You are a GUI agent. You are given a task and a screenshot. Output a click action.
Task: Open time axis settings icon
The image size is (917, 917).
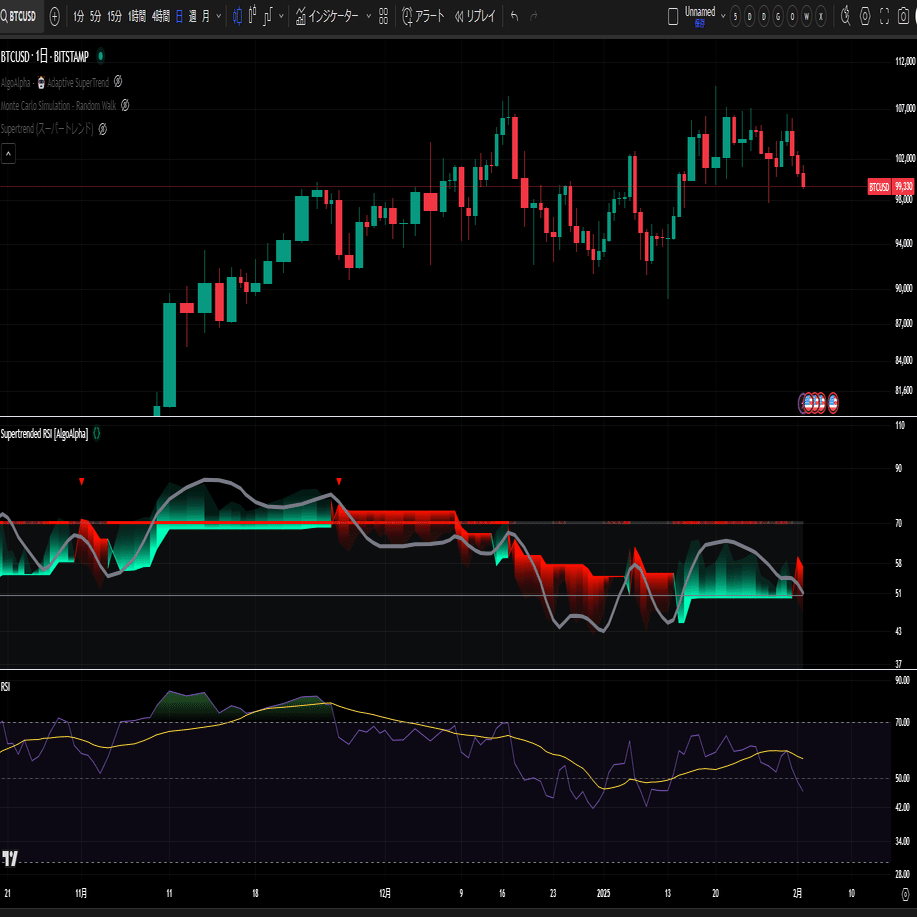pos(905,894)
